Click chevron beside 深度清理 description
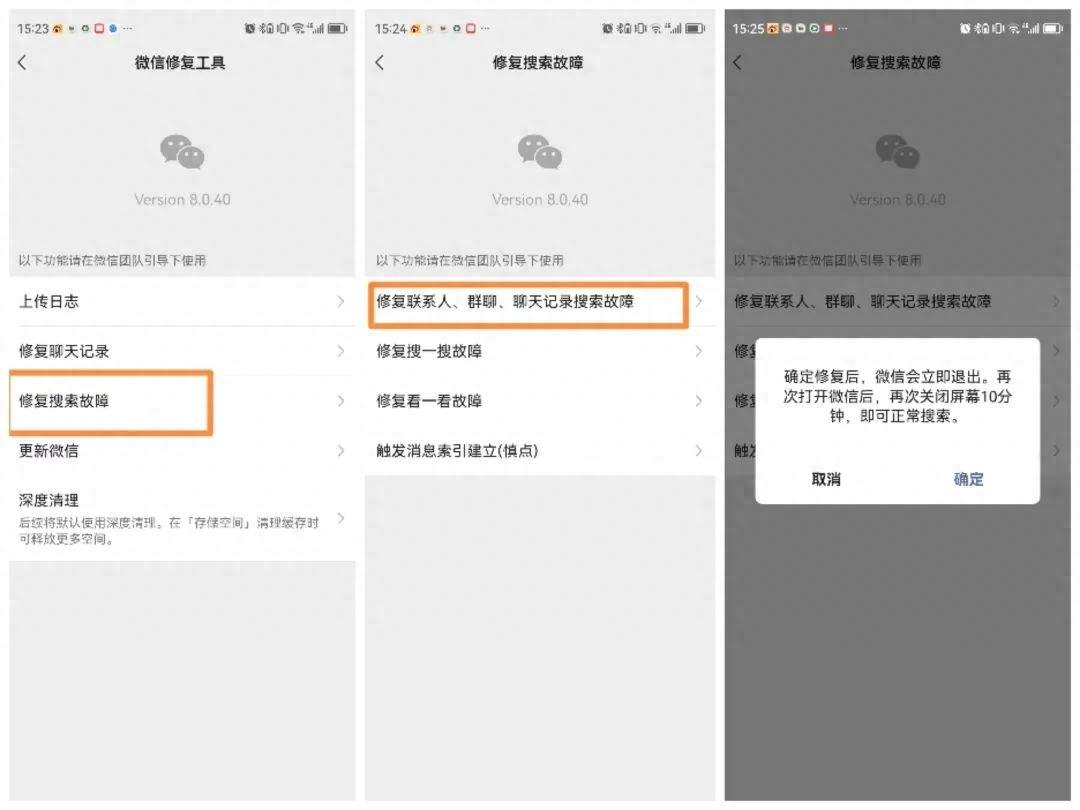The image size is (1080, 810). pyautogui.click(x=341, y=518)
